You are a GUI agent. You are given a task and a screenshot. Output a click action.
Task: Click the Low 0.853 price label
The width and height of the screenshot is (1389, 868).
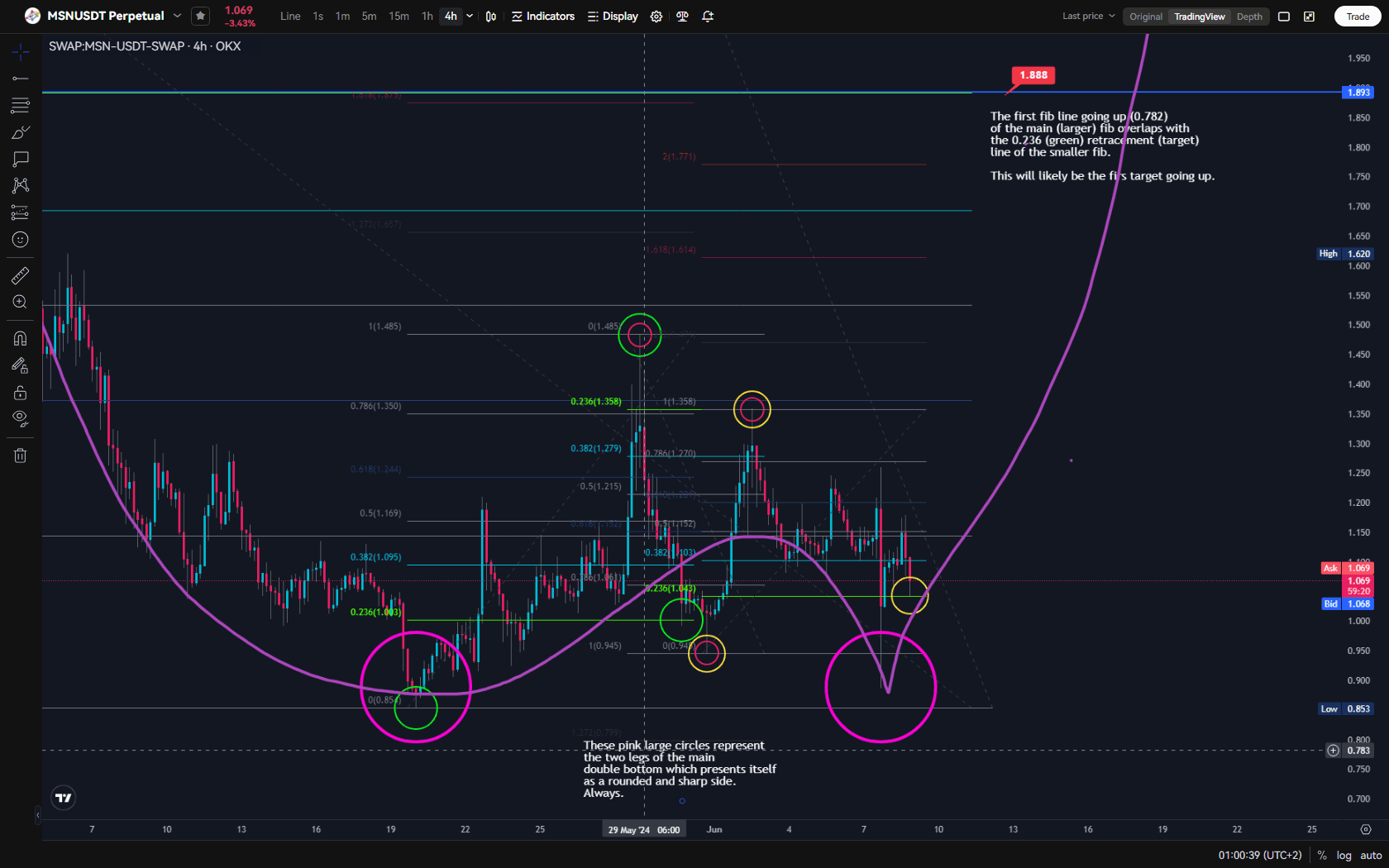1345,709
